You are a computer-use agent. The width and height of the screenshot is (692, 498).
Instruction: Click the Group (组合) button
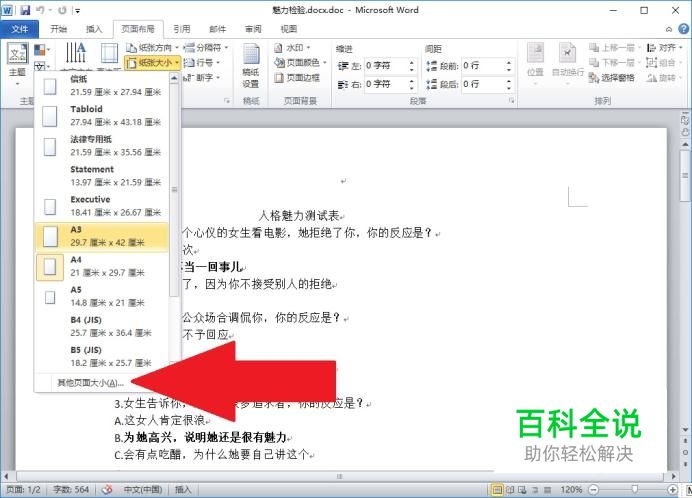(x=663, y=62)
